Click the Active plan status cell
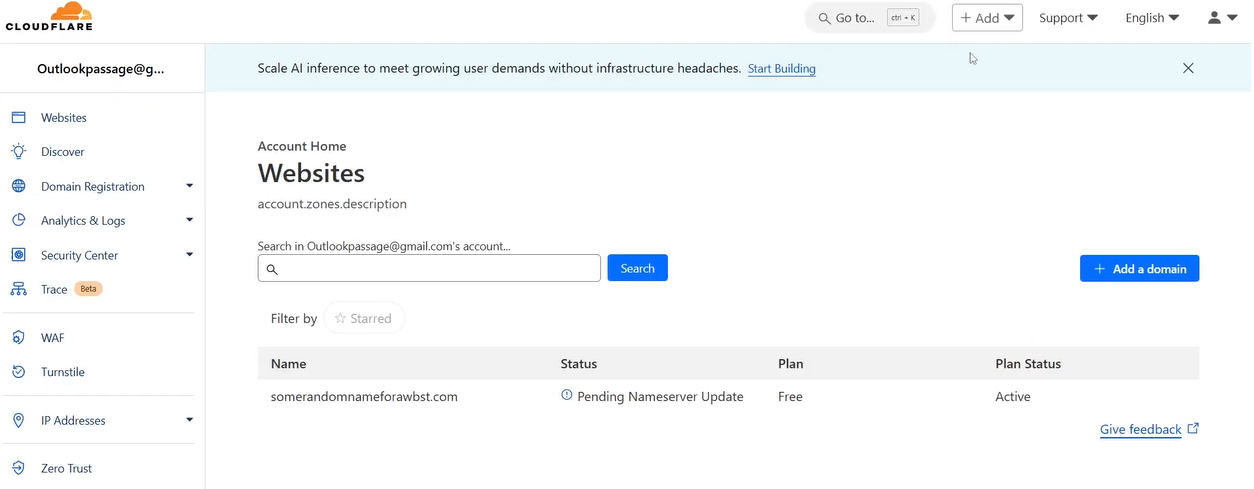The image size is (1254, 489). [x=1013, y=397]
